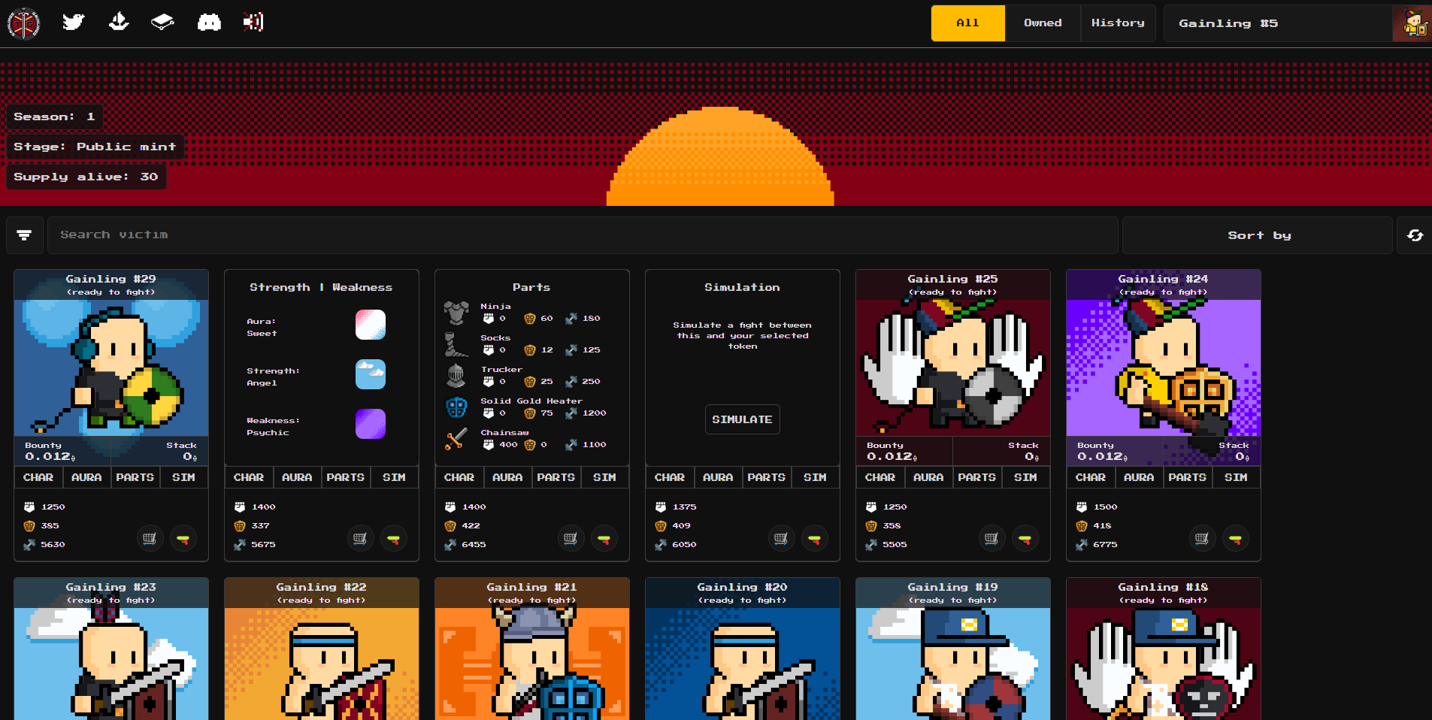Open the Twitter link icon
Image resolution: width=1432 pixels, height=720 pixels.
[x=73, y=22]
